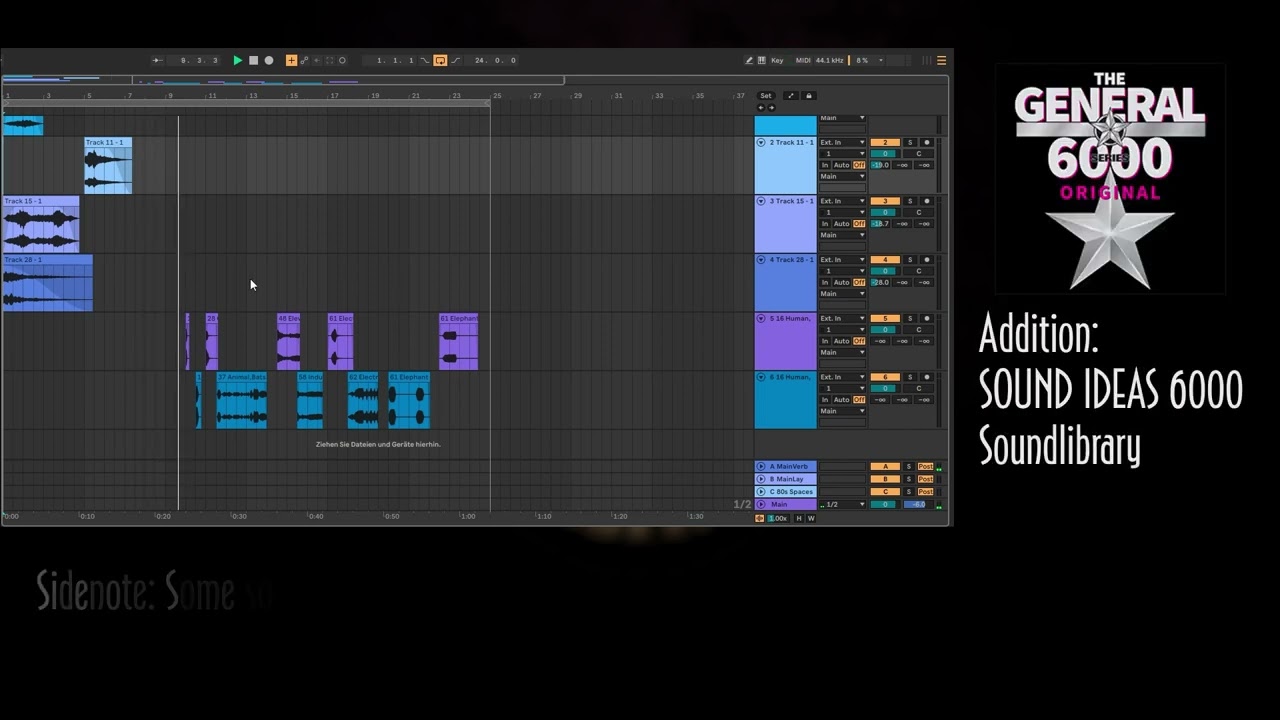Open the MIDI map mode

[x=803, y=60]
